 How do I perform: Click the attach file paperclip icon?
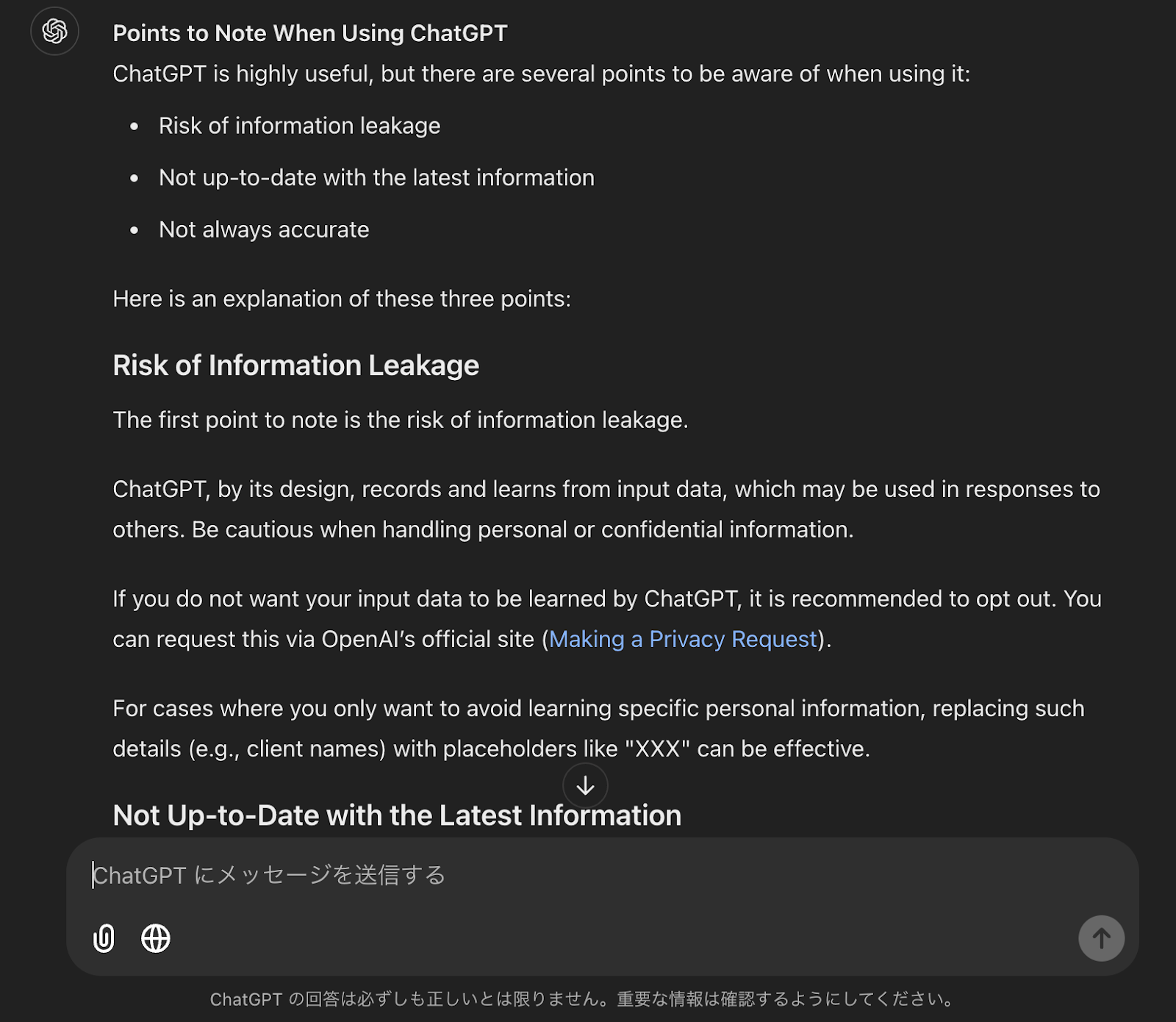coord(104,938)
